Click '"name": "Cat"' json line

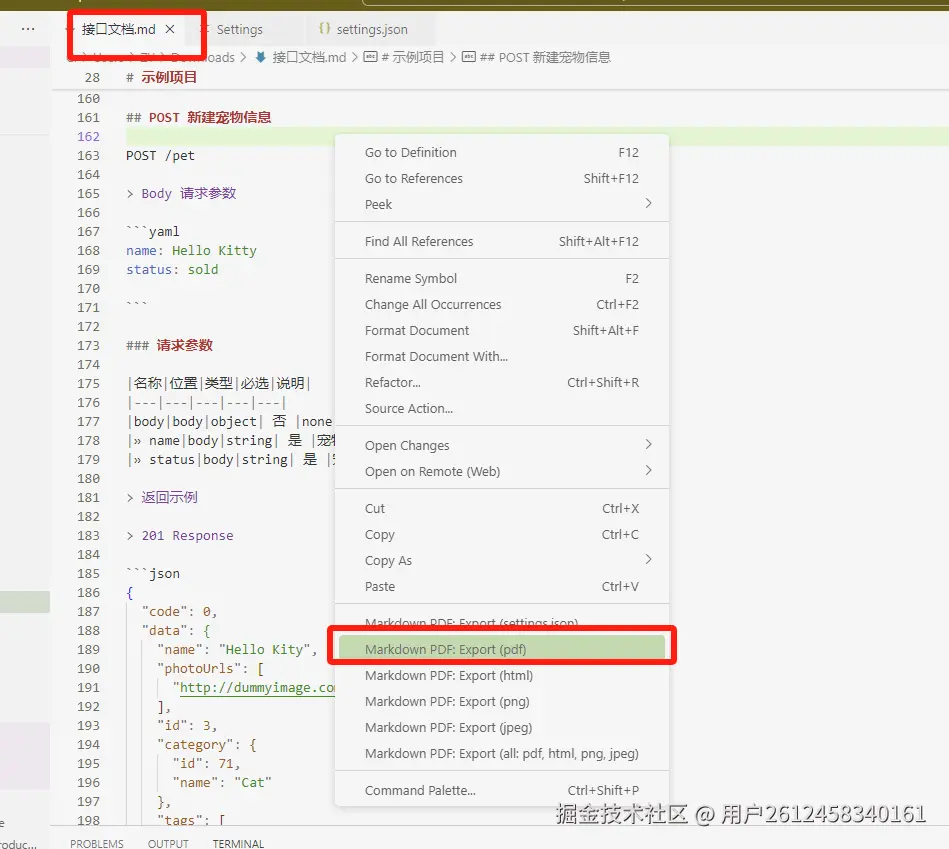point(222,782)
